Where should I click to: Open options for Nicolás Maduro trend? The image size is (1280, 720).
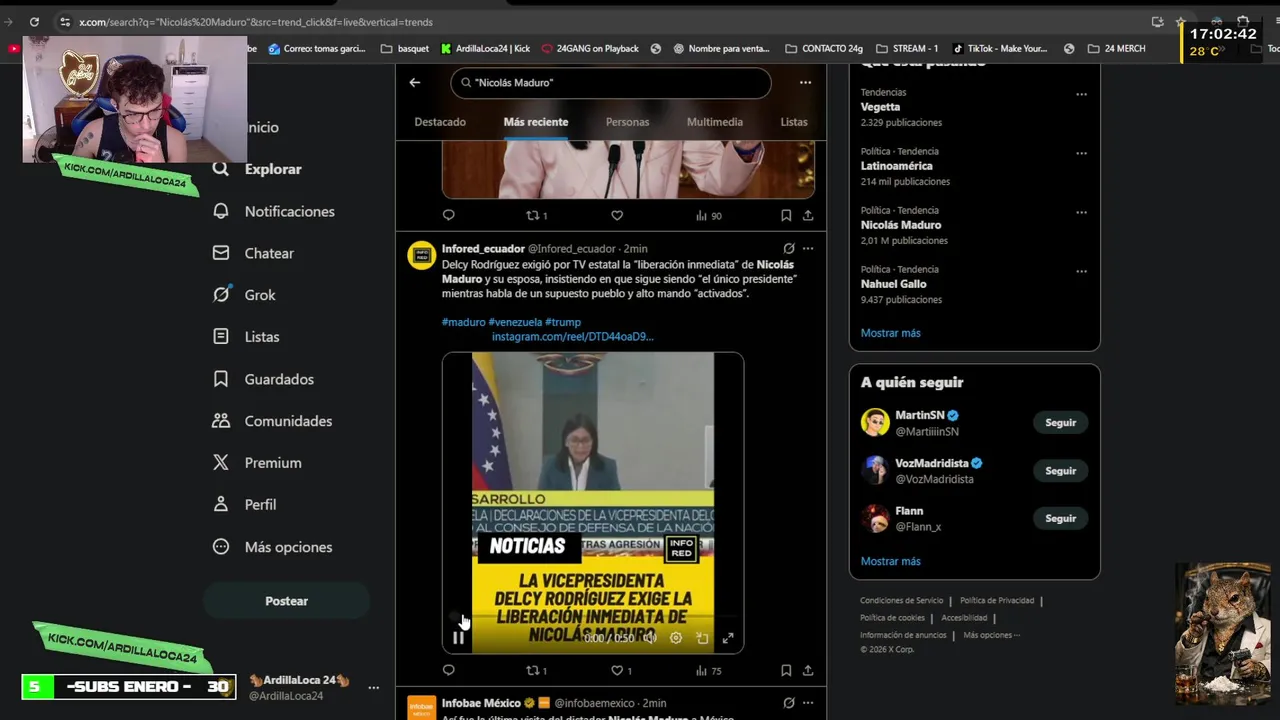tap(1081, 212)
